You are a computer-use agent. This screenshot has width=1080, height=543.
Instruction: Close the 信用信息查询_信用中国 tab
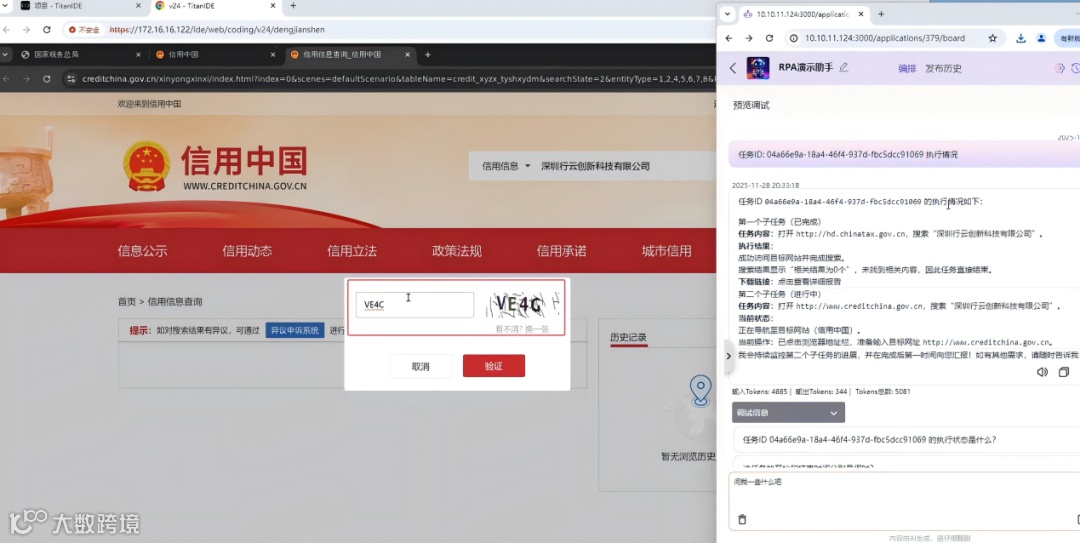coord(408,54)
